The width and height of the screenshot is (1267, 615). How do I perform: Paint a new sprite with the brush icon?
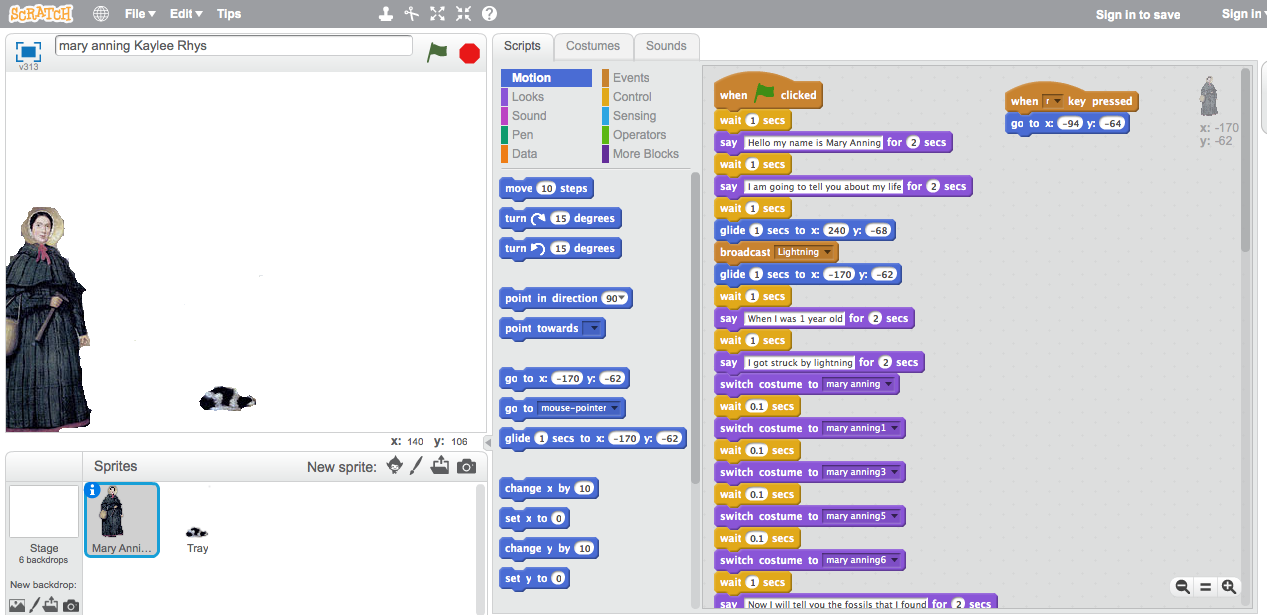pos(416,465)
